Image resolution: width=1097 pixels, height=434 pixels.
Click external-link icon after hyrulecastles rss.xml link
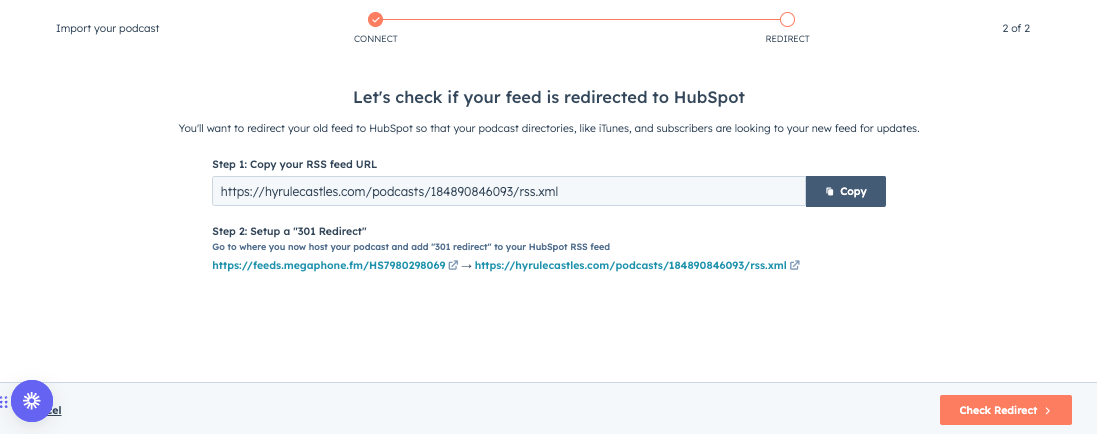coord(795,265)
